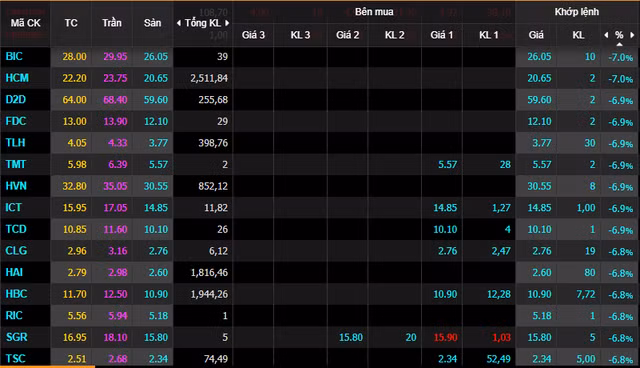Click HCM total volume 2,511,84
This screenshot has width=640, height=368.
[209, 78]
